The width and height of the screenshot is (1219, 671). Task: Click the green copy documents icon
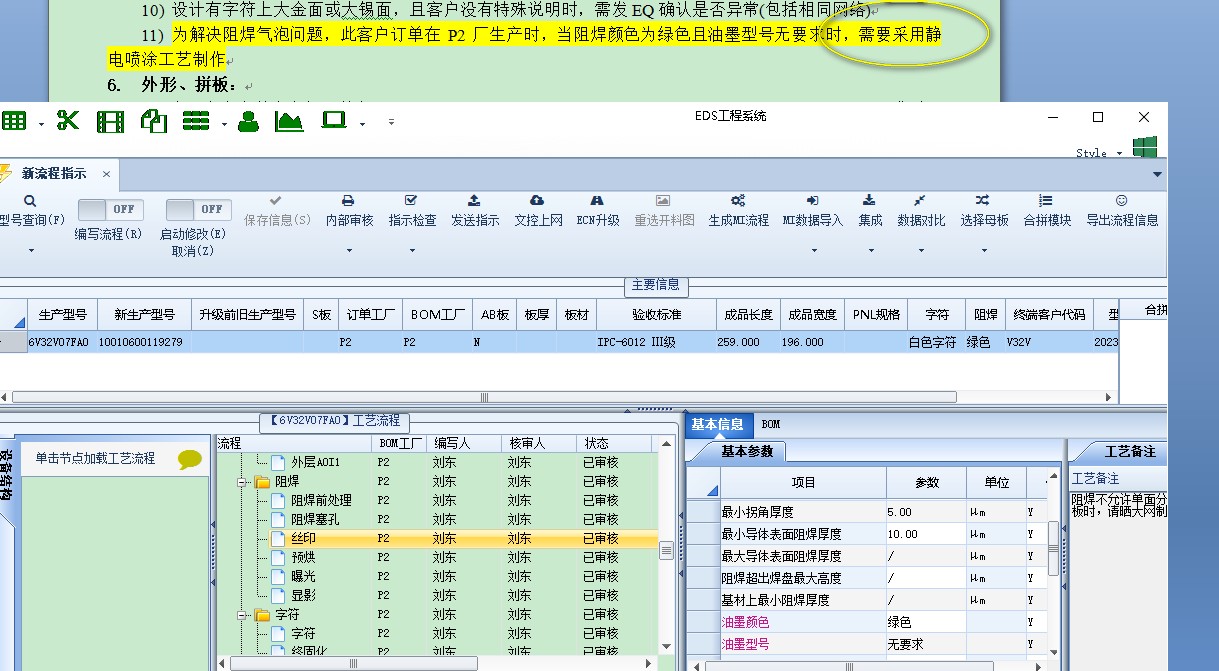pyautogui.click(x=154, y=122)
